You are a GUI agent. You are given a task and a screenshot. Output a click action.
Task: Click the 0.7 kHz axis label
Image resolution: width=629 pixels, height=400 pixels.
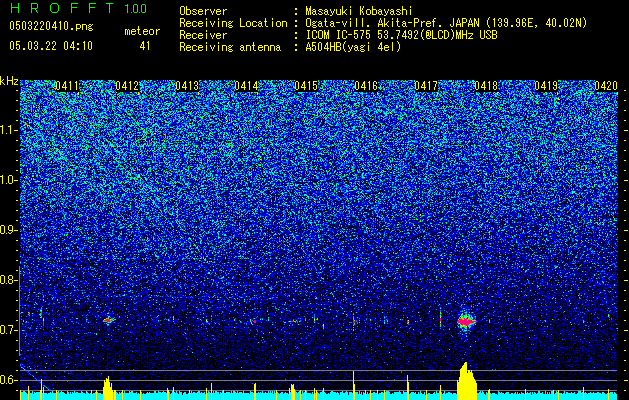click(9, 330)
